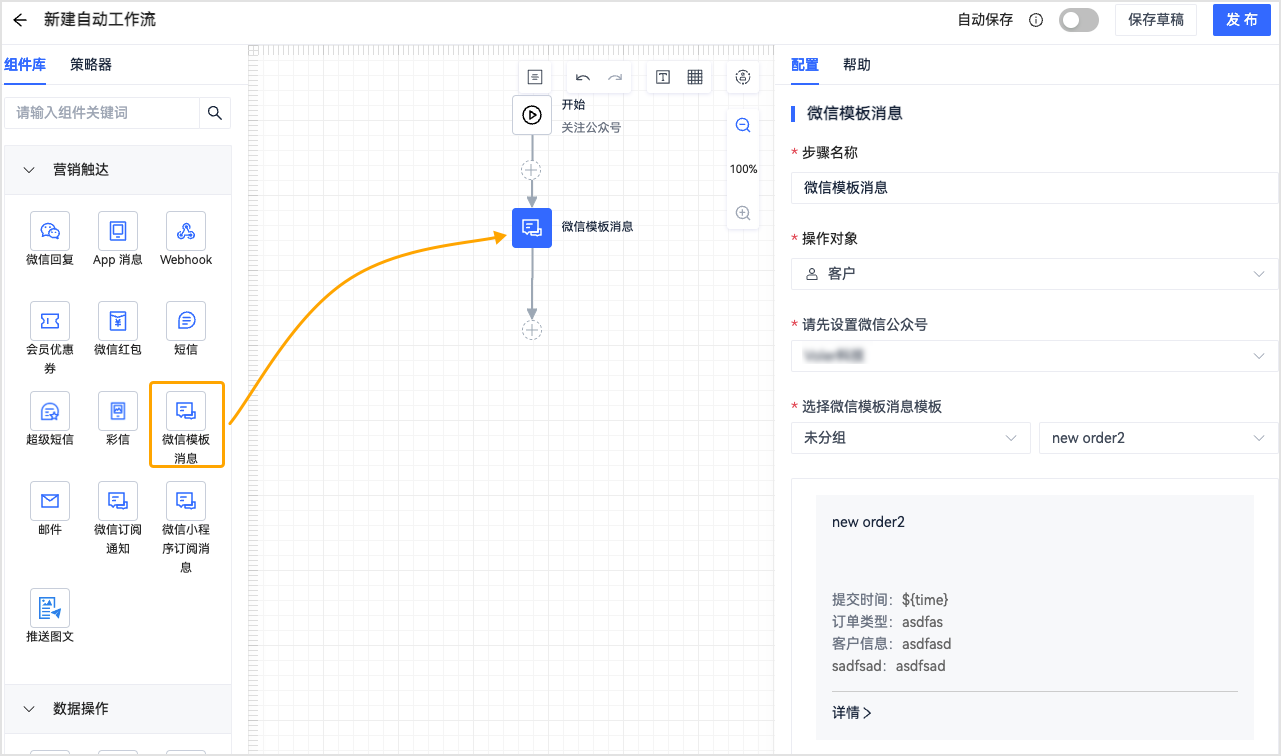Zoom out the canvas
The height and width of the screenshot is (756, 1281).
point(743,125)
